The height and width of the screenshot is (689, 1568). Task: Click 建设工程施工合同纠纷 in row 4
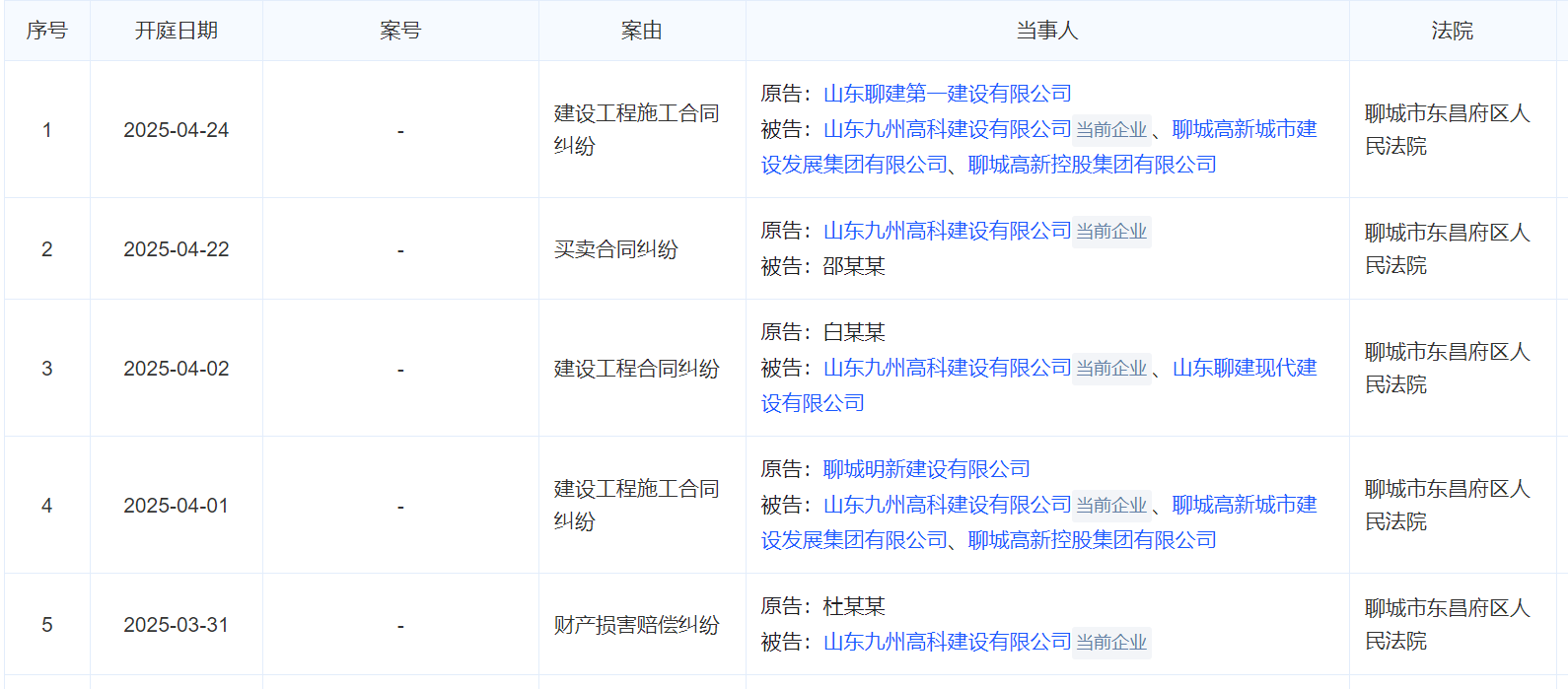click(636, 505)
